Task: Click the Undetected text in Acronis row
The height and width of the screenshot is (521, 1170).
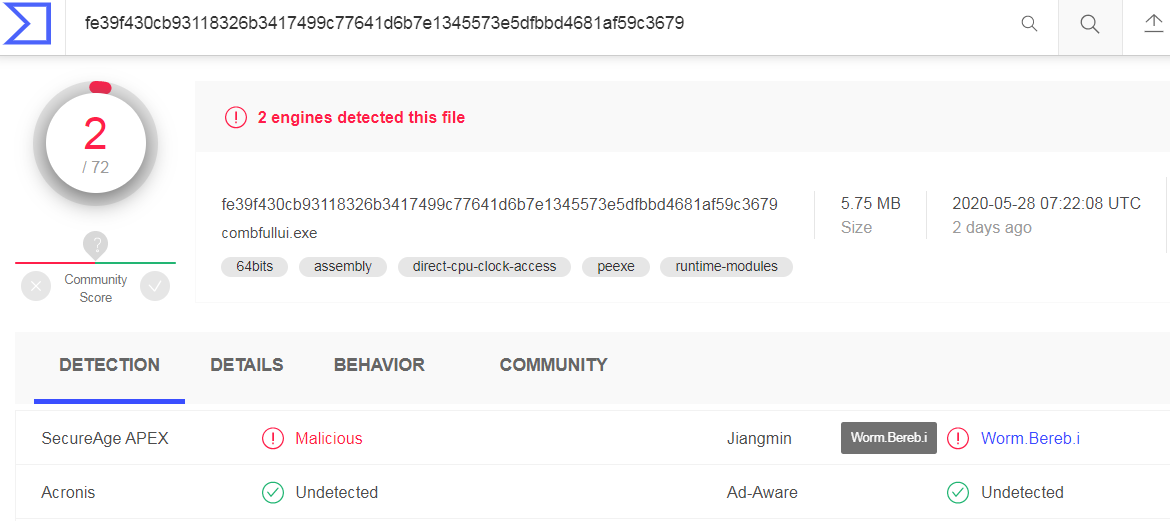Action: pos(337,493)
